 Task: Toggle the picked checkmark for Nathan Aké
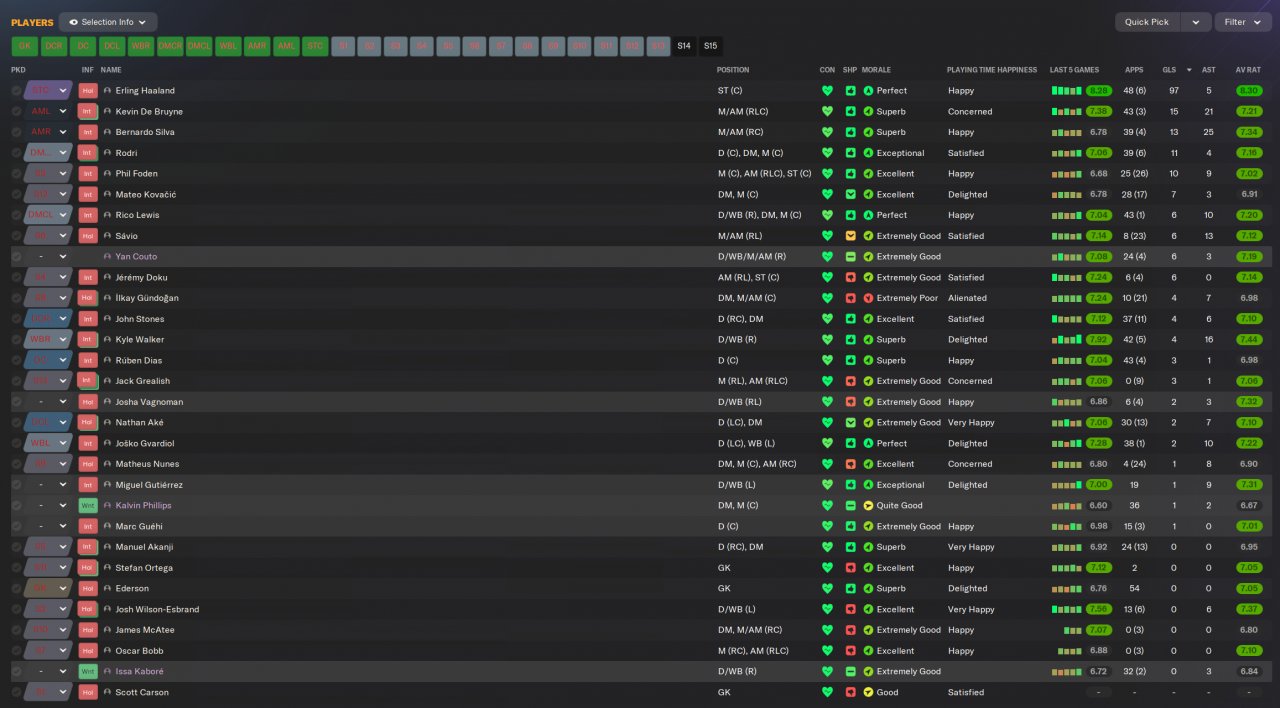16,422
